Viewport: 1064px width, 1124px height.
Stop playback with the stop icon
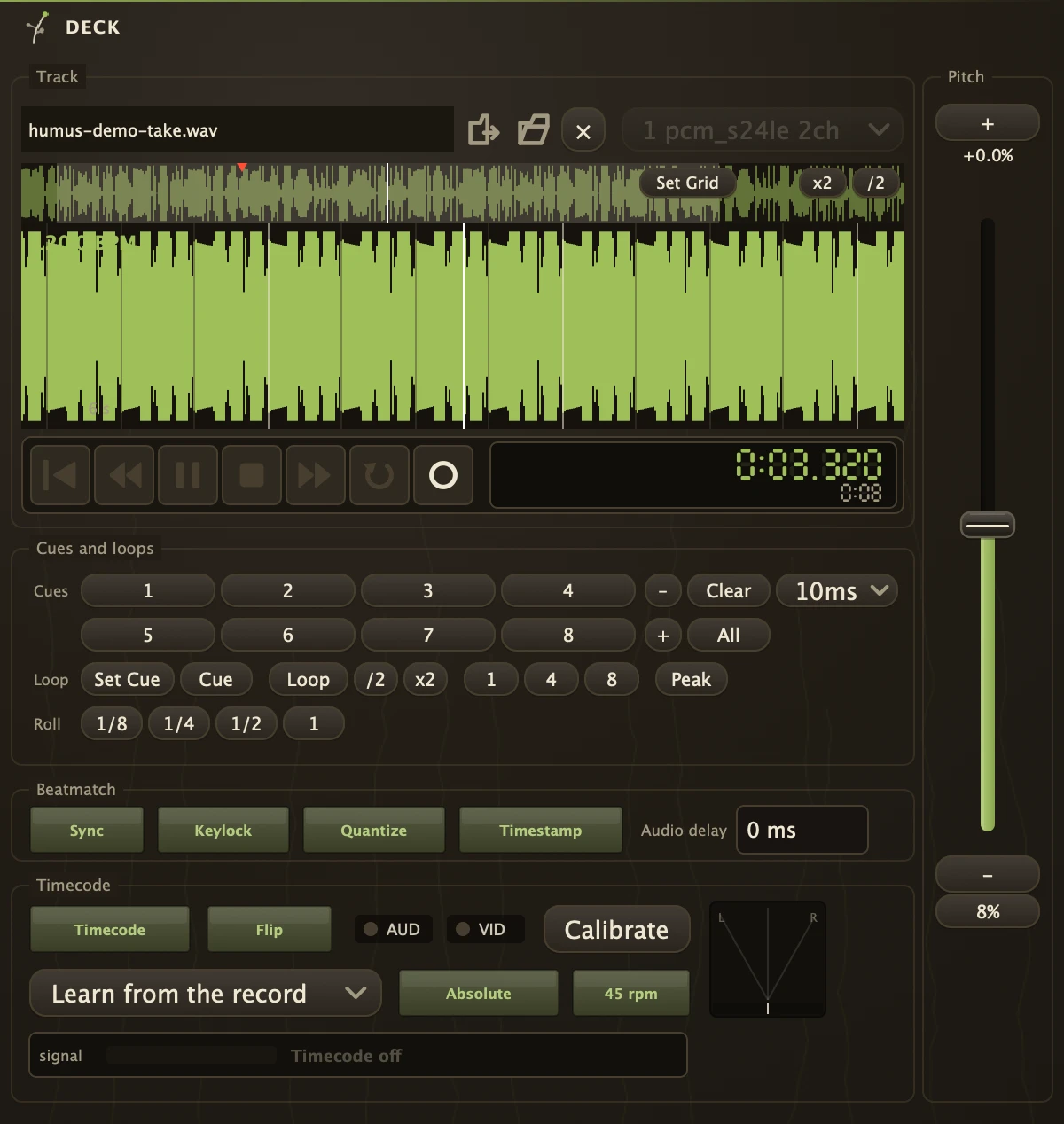(252, 475)
